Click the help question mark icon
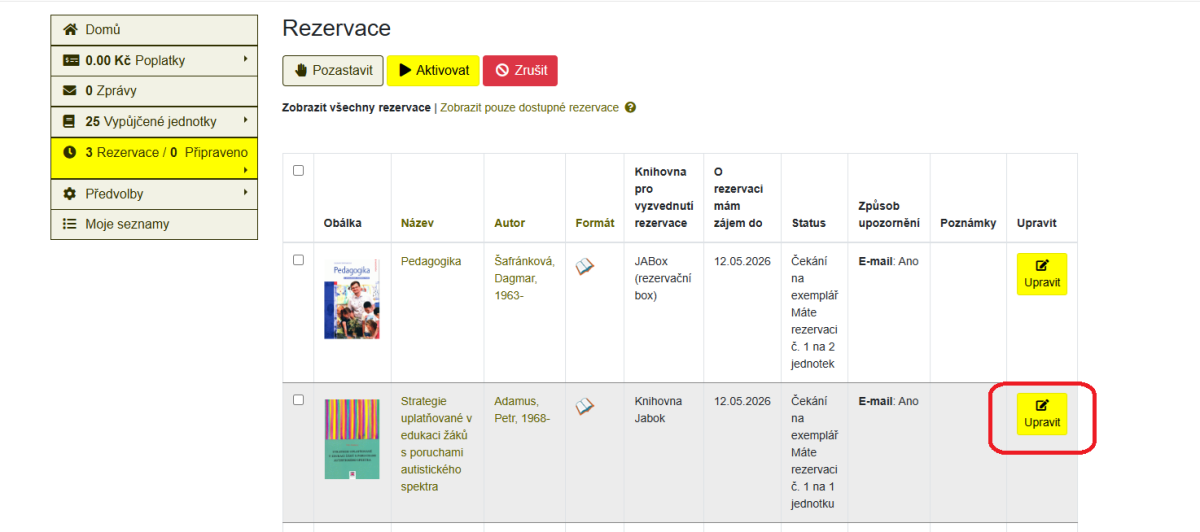The height and width of the screenshot is (532, 1200). tap(630, 108)
